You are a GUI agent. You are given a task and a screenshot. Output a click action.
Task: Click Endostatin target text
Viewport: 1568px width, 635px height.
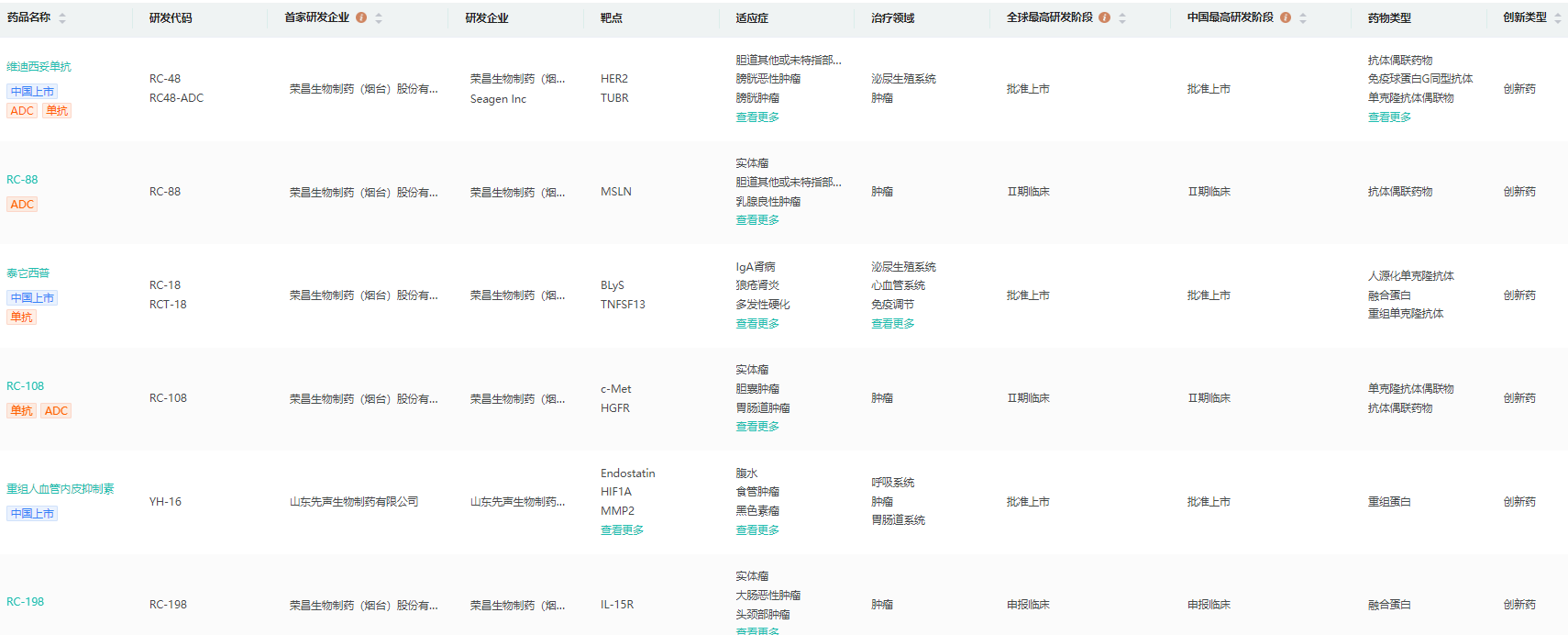pyautogui.click(x=628, y=473)
